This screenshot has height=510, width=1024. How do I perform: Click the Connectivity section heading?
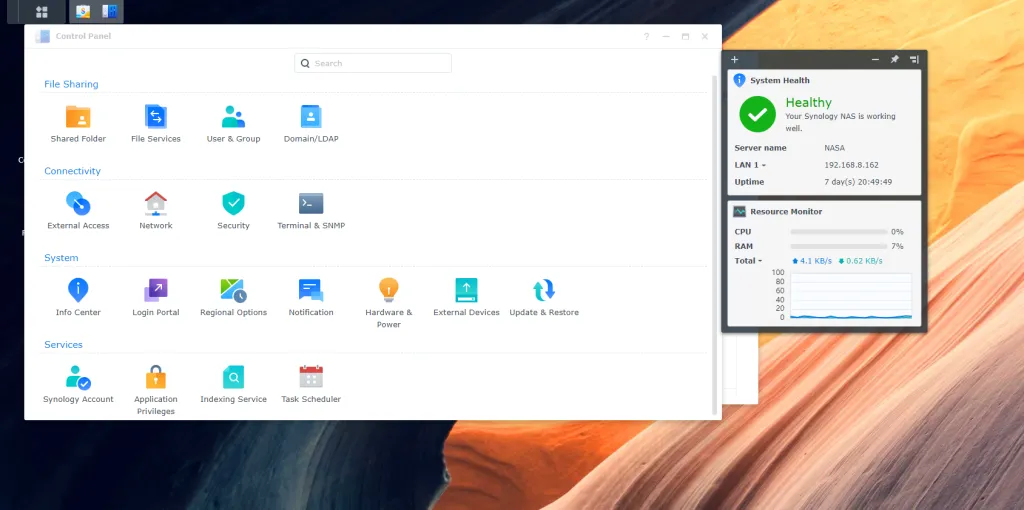(x=72, y=171)
